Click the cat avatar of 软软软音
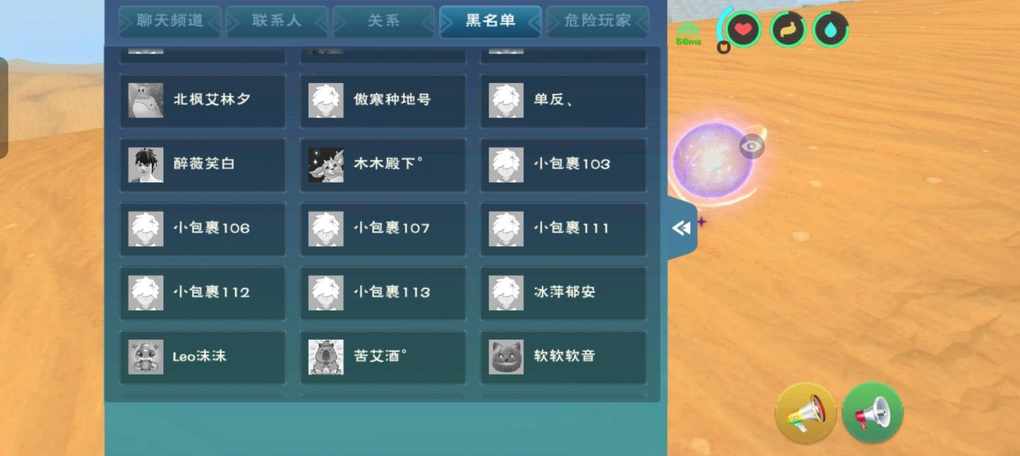This screenshot has height=456, width=1020. pyautogui.click(x=506, y=357)
